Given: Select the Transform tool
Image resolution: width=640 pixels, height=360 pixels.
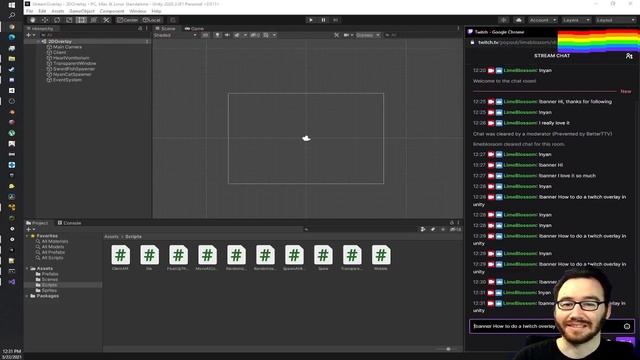Looking at the screenshot, I should coord(94,20).
